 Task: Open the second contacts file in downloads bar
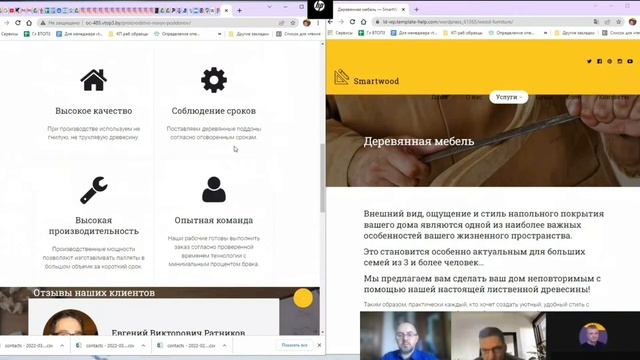[x=106, y=346]
